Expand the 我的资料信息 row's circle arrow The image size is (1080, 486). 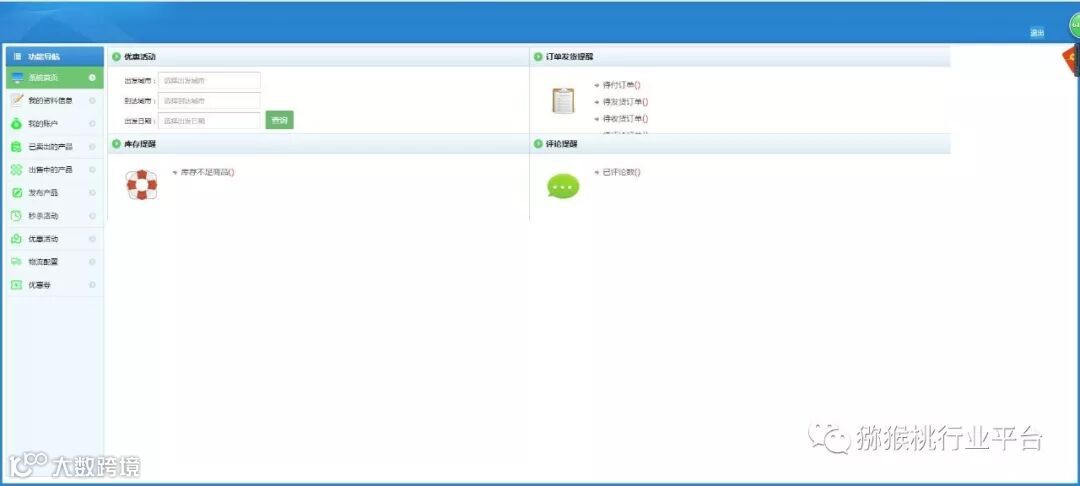[92, 101]
